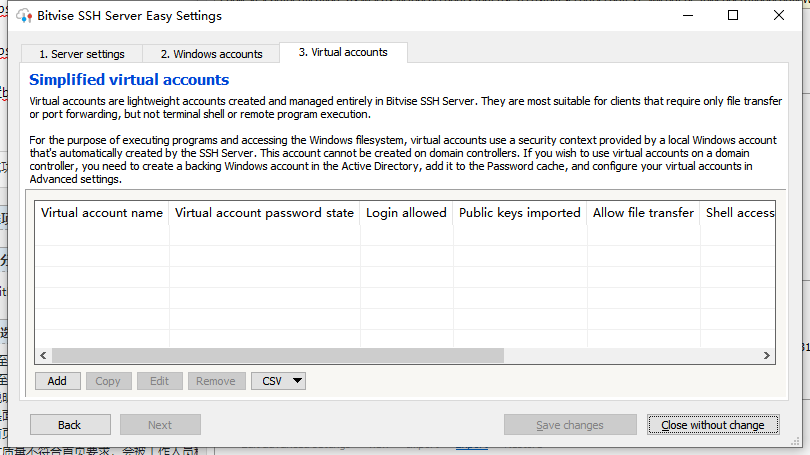Switch to the Windows accounts tab
The width and height of the screenshot is (810, 455).
[x=211, y=54]
